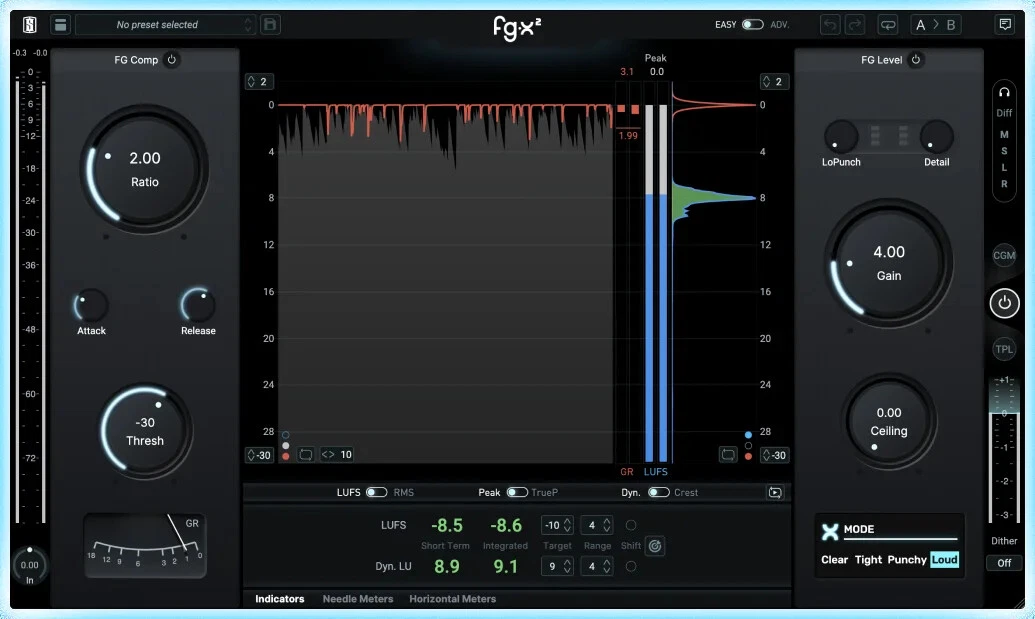The width and height of the screenshot is (1035, 619).
Task: Click the undo arrow icon
Action: tap(830, 25)
